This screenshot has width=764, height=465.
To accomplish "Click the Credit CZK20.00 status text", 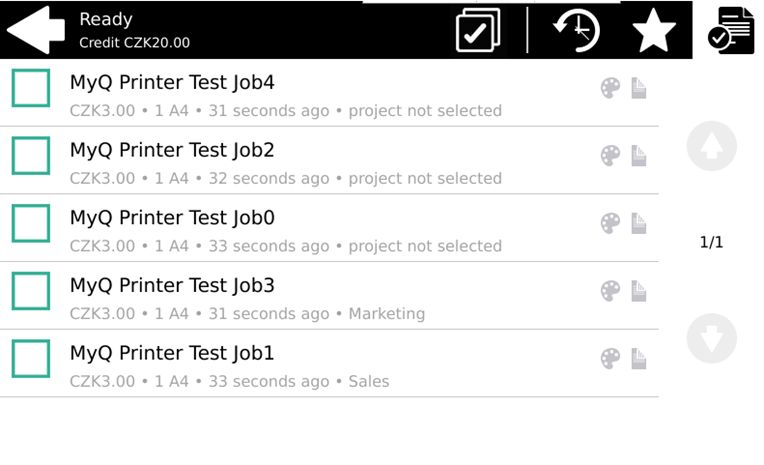I will point(134,43).
